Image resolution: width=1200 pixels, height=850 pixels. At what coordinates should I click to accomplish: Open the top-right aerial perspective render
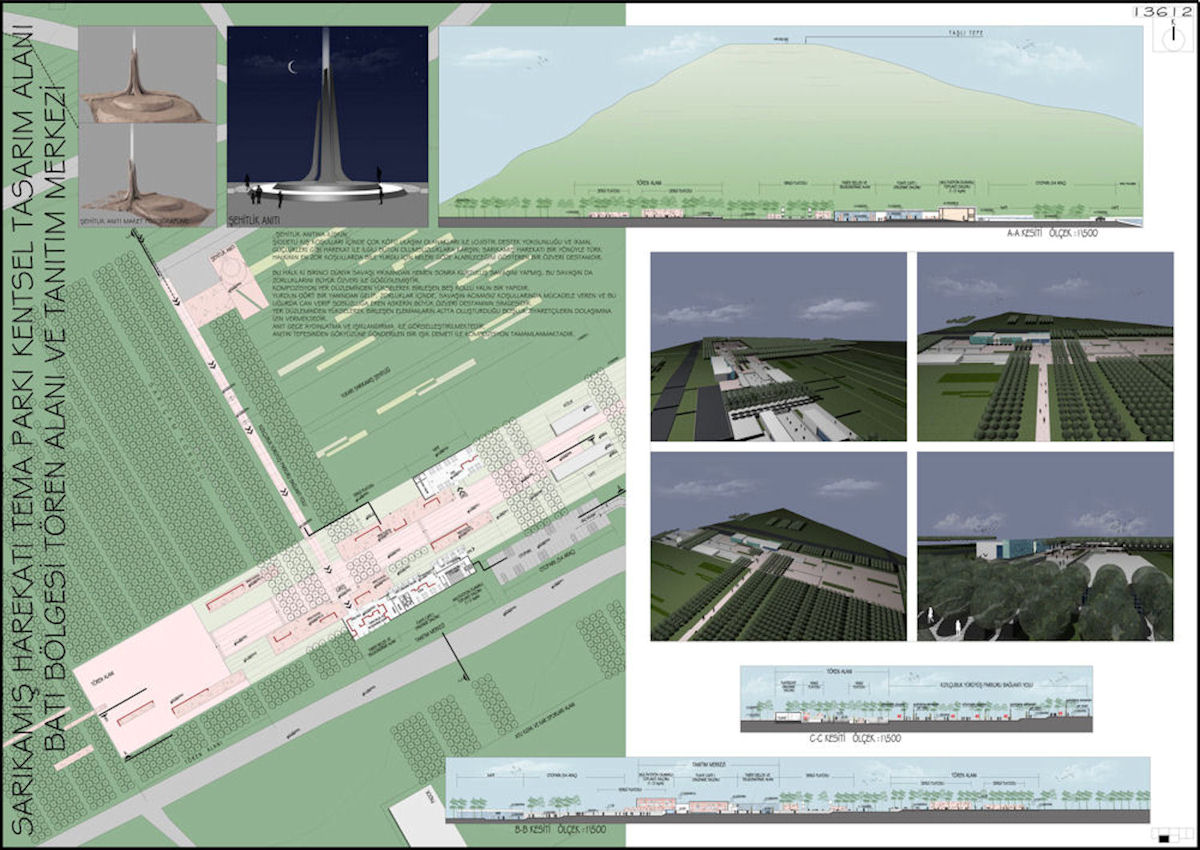(1044, 346)
